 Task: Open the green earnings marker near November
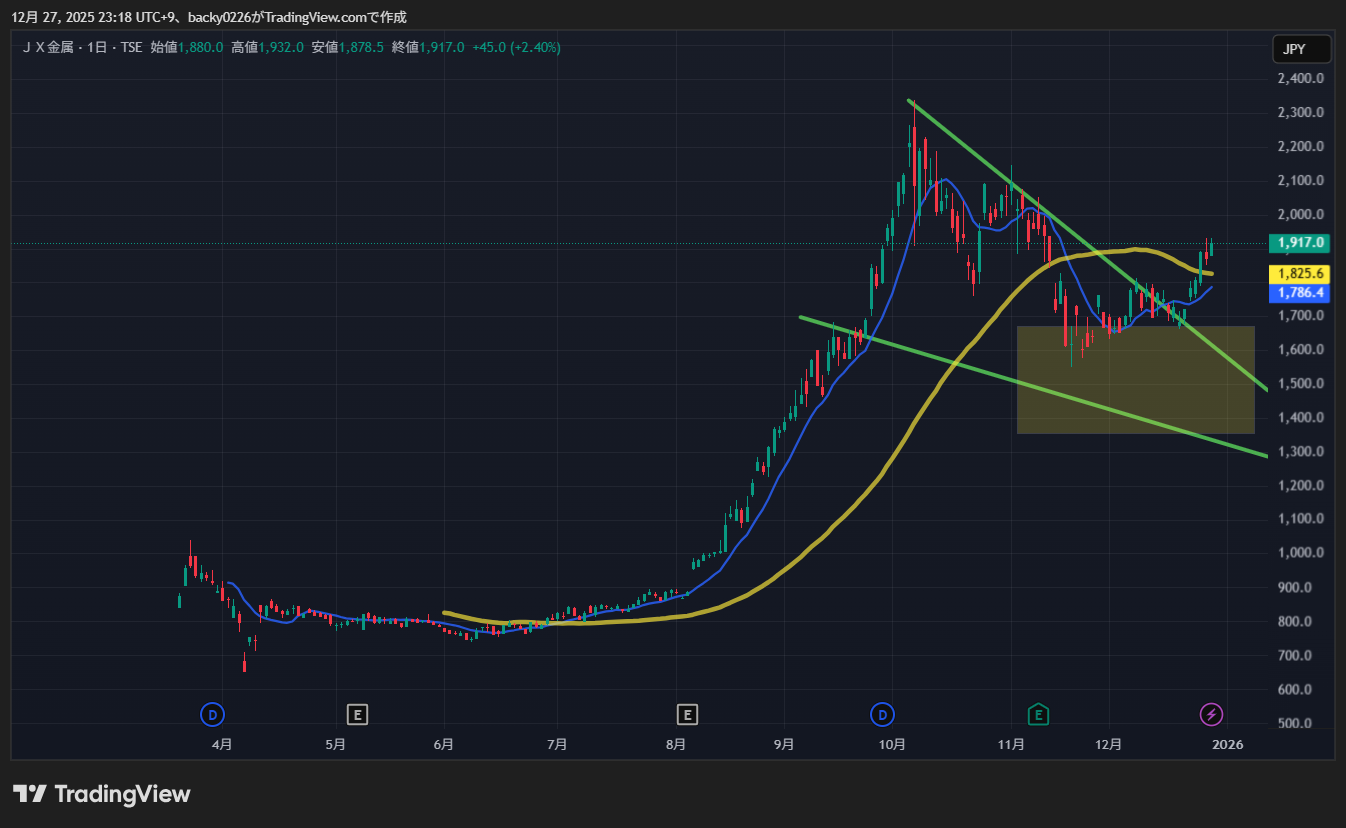[1040, 714]
